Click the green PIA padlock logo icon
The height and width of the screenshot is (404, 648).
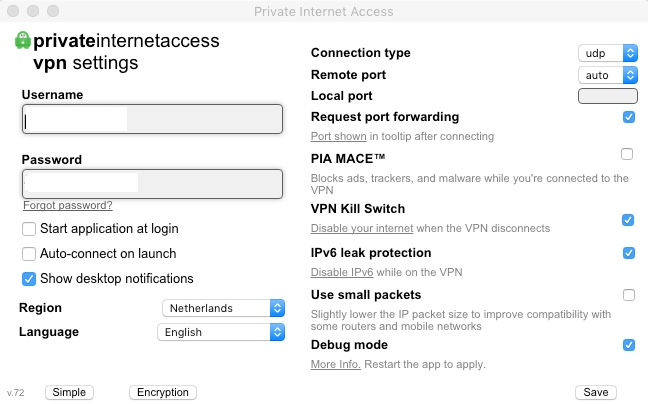pyautogui.click(x=23, y=40)
